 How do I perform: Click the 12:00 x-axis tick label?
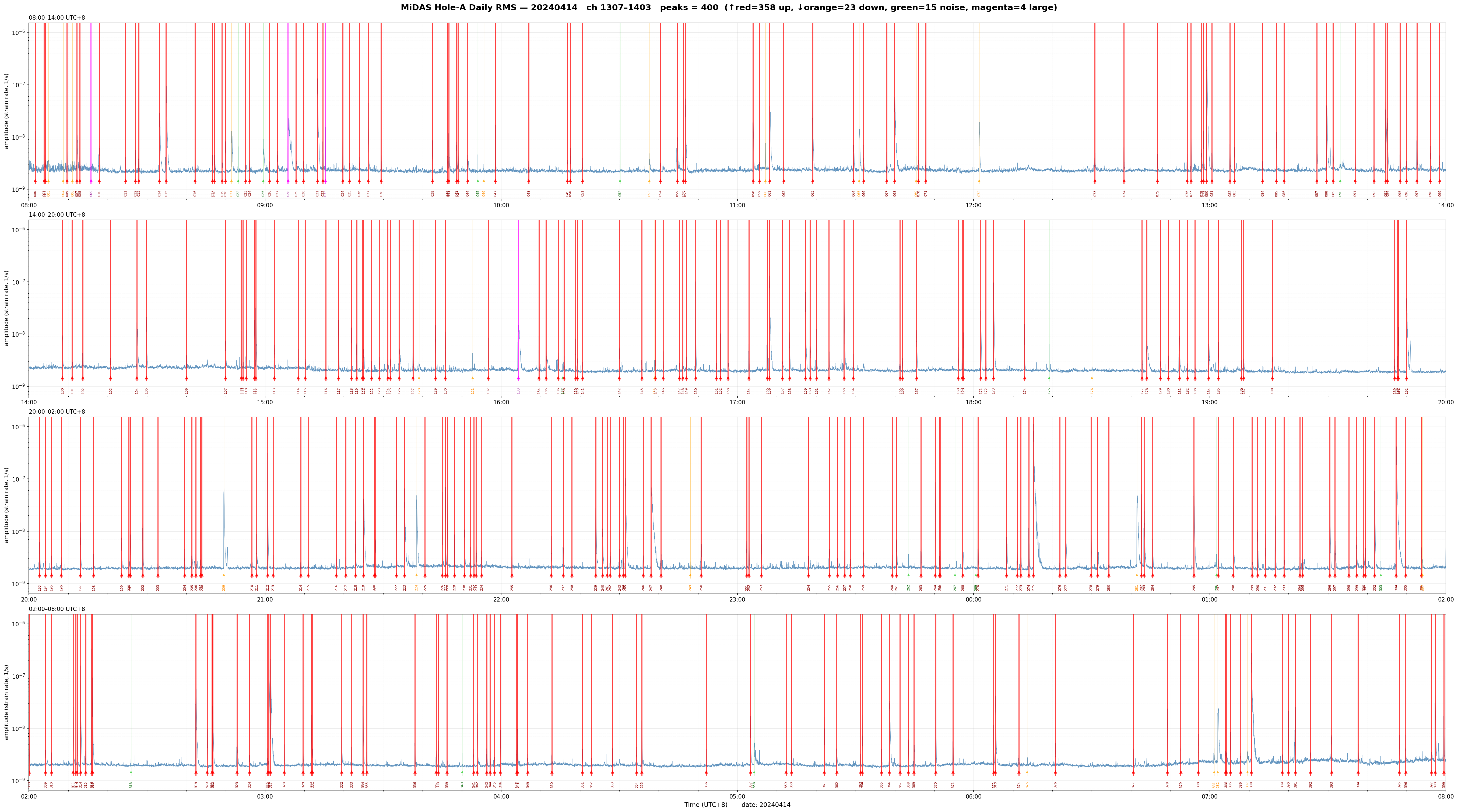[x=974, y=205]
